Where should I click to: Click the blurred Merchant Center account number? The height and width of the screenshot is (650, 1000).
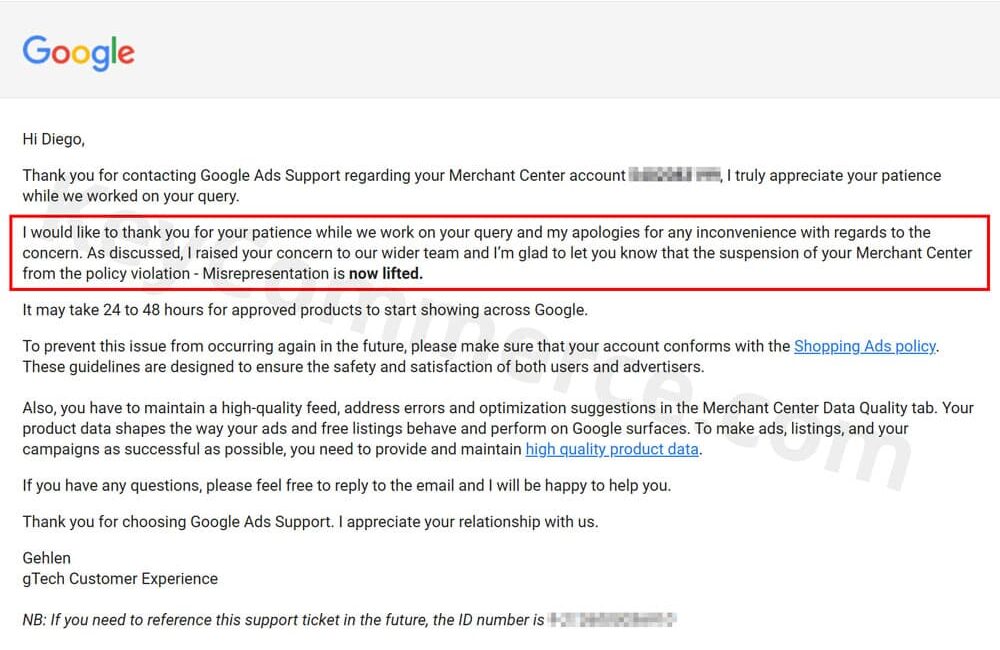[675, 176]
